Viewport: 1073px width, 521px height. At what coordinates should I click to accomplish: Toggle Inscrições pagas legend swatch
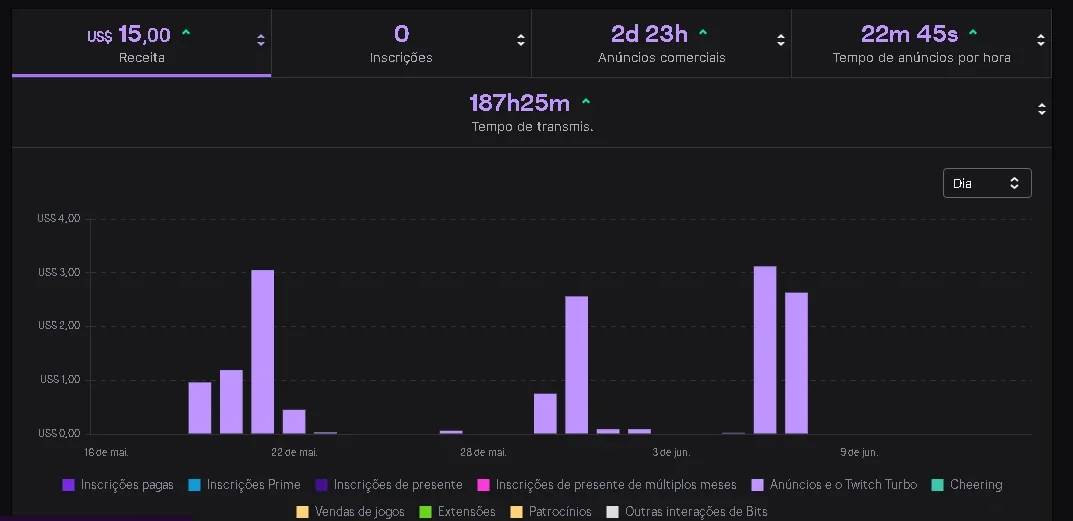point(68,485)
